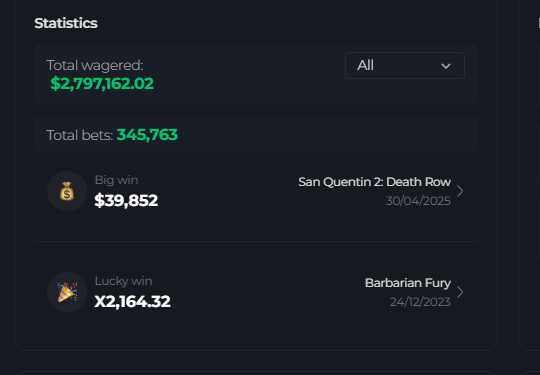The width and height of the screenshot is (540, 375).
Task: Expand the Barbarian Fury row arrow
Action: point(460,292)
